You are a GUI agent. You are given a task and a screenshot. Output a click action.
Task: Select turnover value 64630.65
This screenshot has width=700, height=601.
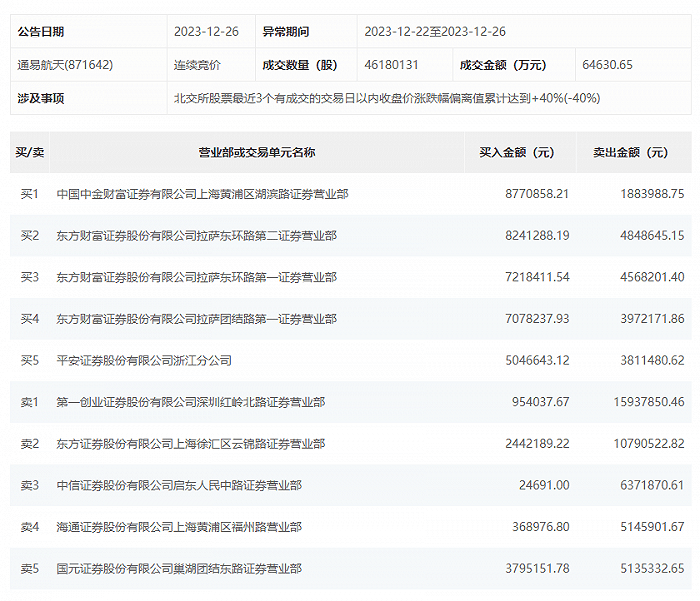607,65
